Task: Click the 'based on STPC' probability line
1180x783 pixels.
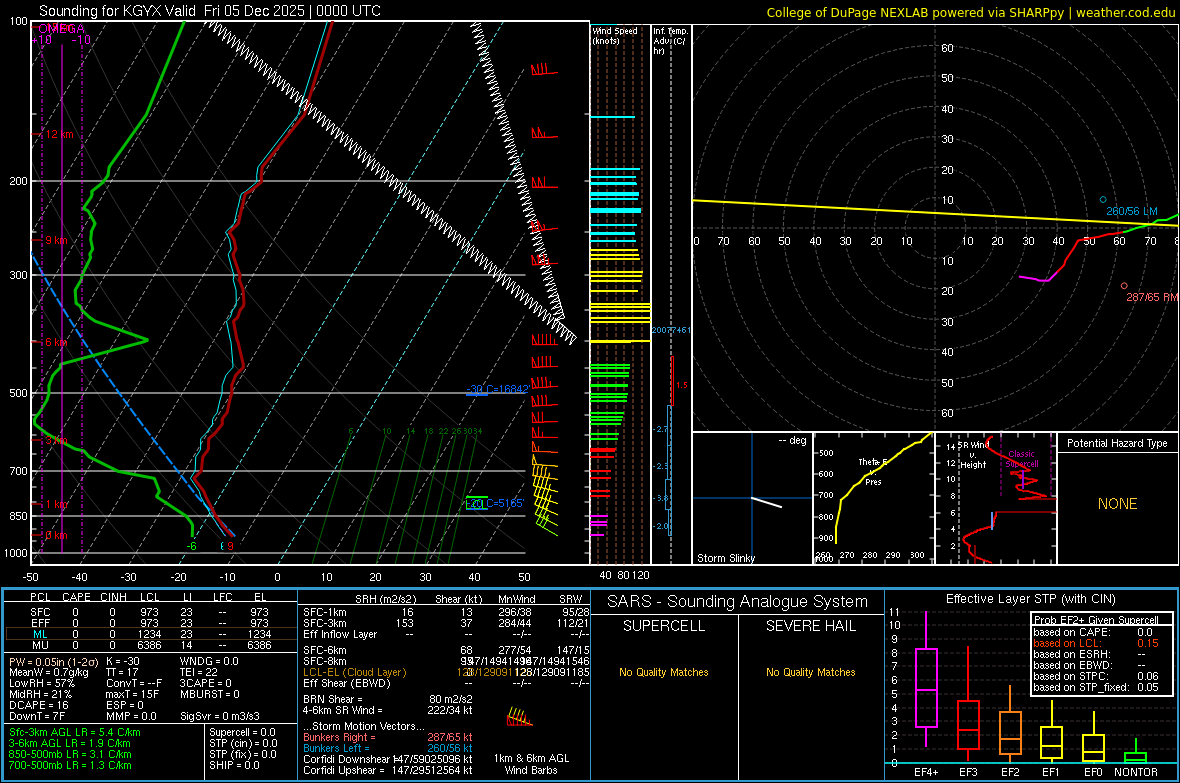Action: [1096, 676]
